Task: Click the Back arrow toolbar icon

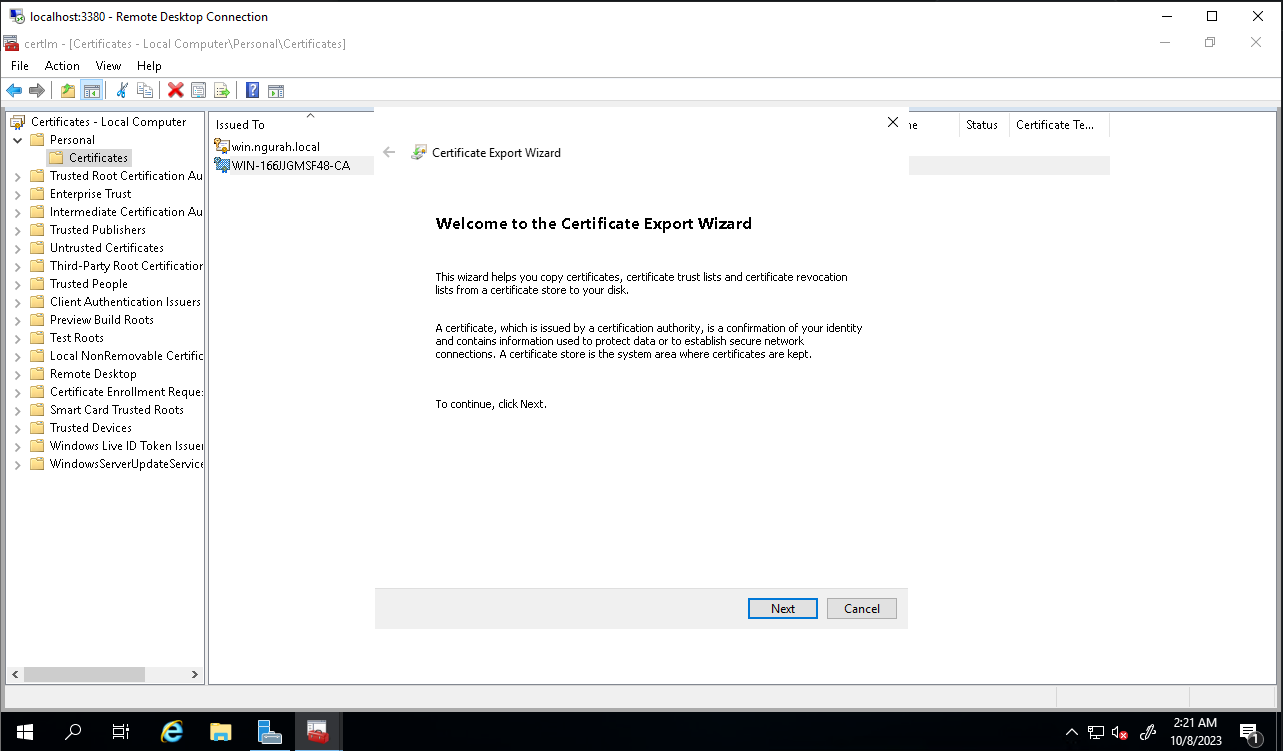Action: 14,91
